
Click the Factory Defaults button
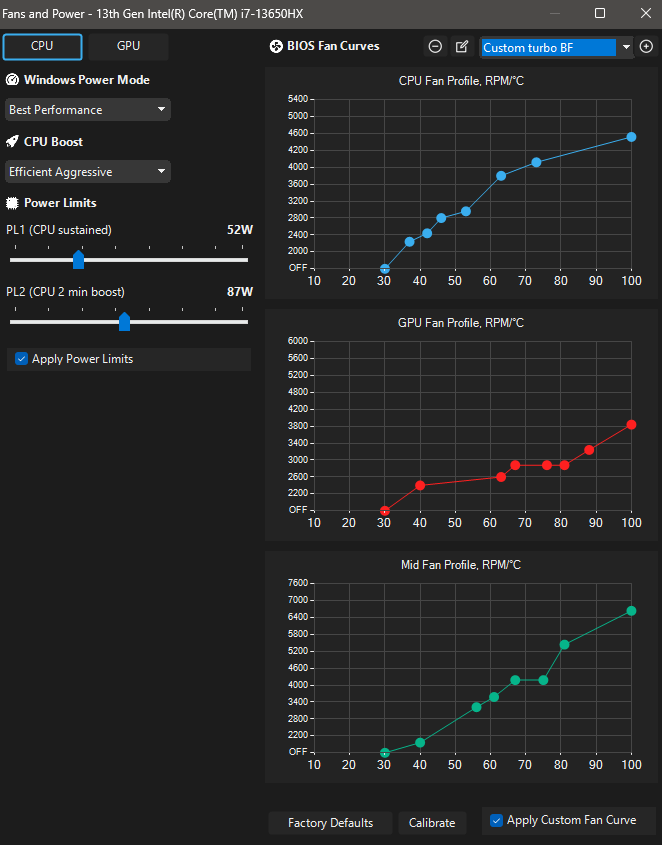click(x=330, y=823)
